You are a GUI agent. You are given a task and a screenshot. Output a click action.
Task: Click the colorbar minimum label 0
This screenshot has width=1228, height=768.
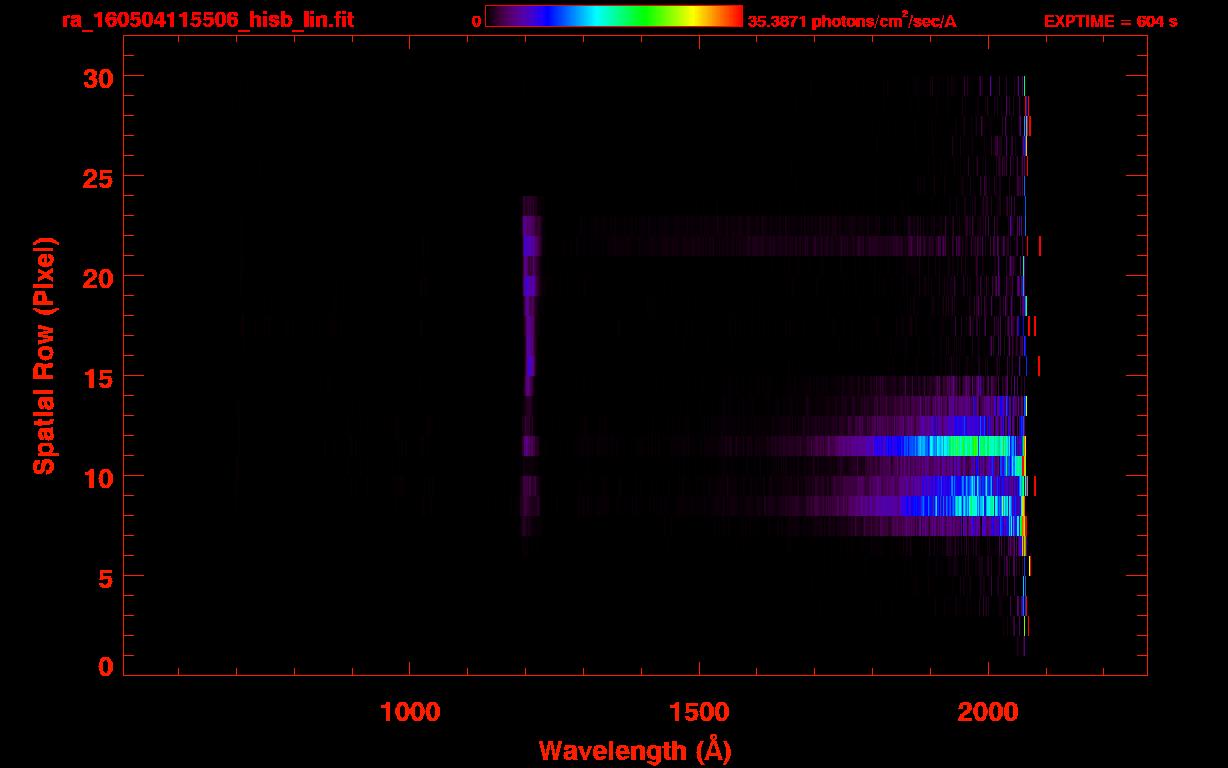pyautogui.click(x=477, y=21)
